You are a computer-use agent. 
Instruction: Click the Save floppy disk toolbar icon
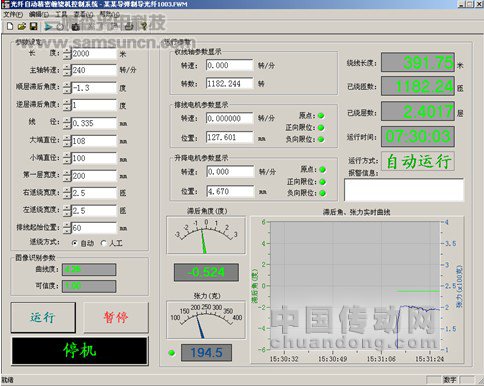tap(33, 26)
